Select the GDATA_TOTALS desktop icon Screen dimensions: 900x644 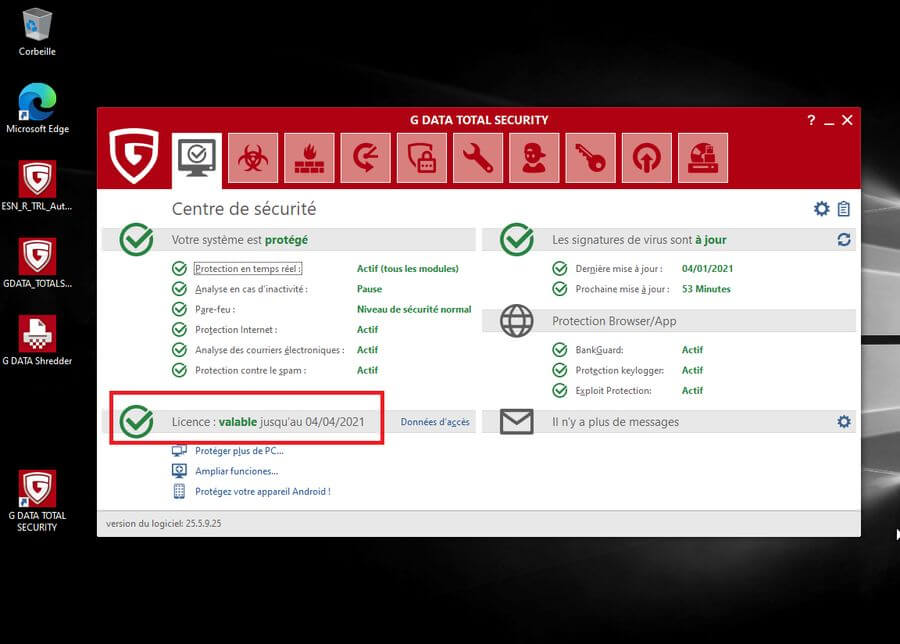(x=37, y=263)
